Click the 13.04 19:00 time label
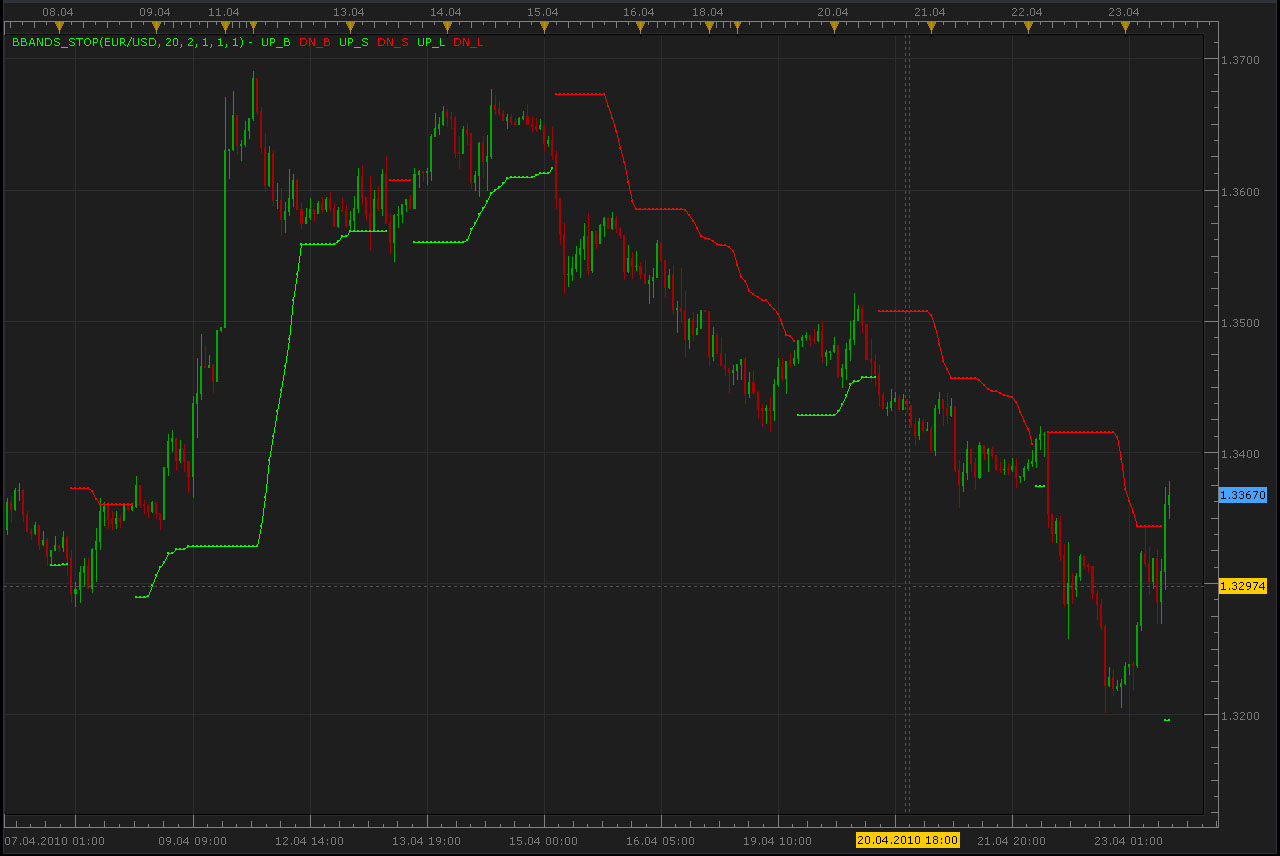This screenshot has width=1280, height=856. [426, 841]
